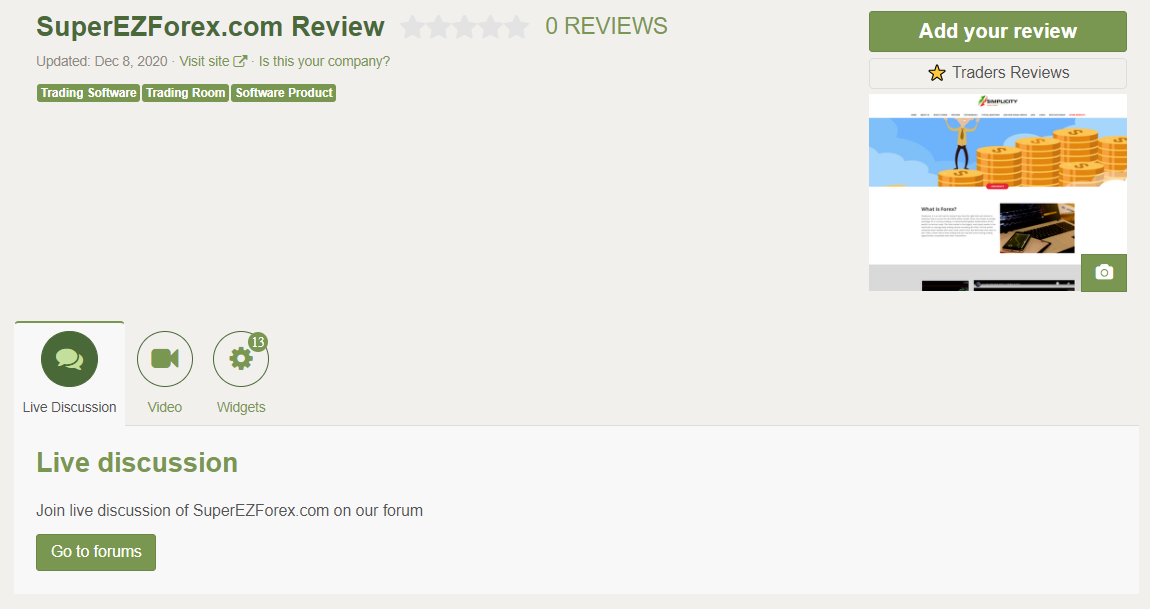Open the Traders Reviews button

click(997, 73)
